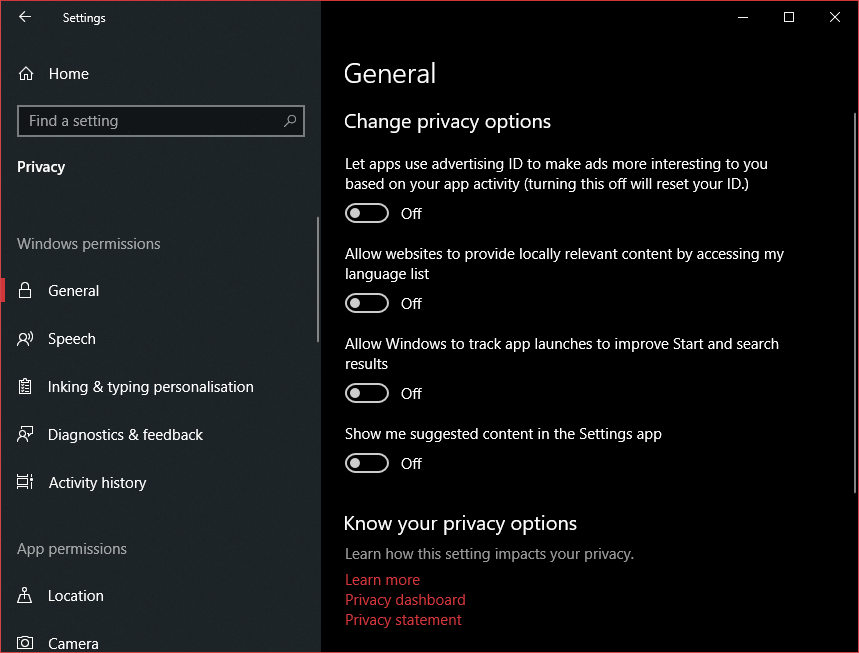Screen dimensions: 859x653
Task: Enable the language list access toggle
Action: [366, 303]
